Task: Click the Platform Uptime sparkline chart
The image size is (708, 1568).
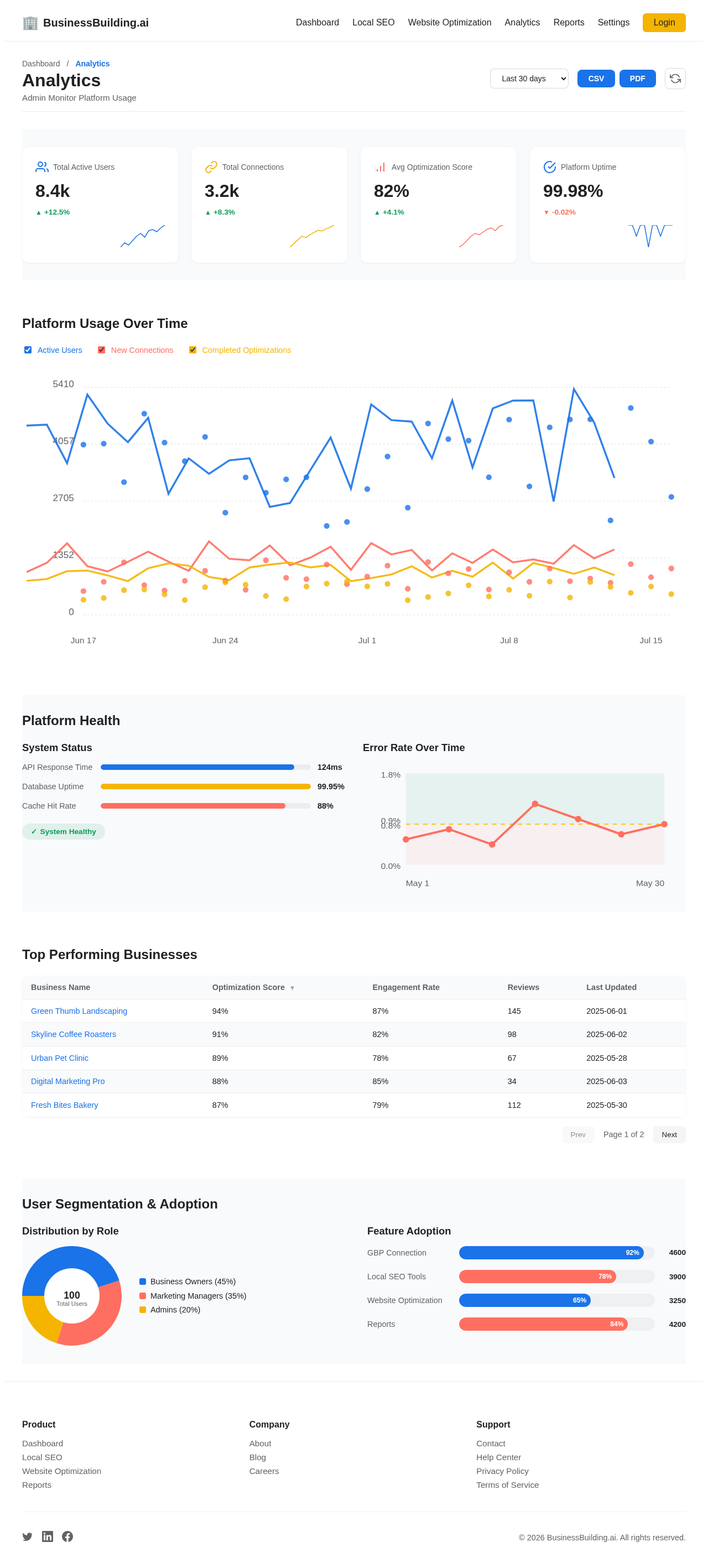Action: click(x=650, y=236)
